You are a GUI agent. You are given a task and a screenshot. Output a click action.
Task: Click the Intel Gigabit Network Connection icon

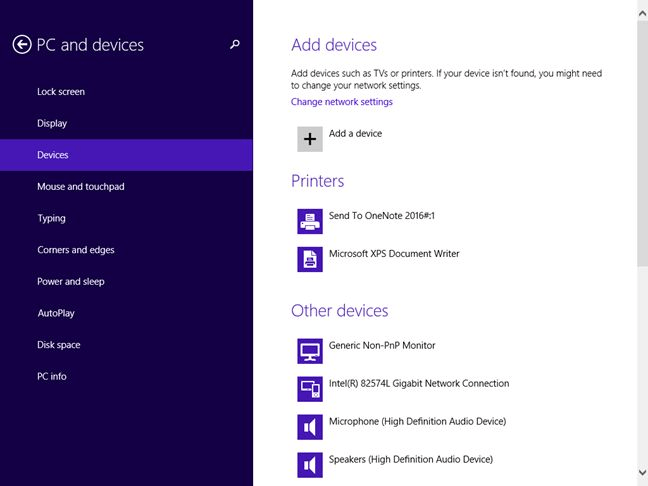click(x=310, y=389)
